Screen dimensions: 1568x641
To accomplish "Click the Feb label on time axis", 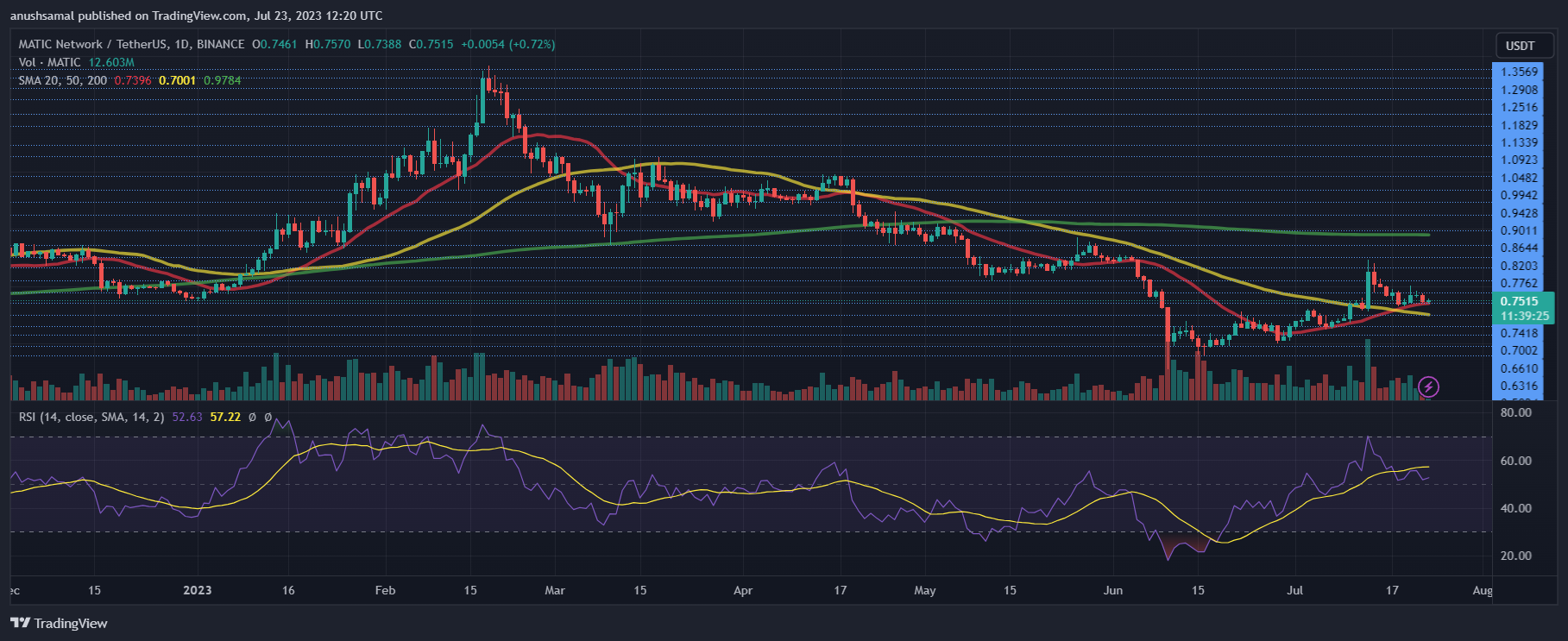I will tap(386, 590).
